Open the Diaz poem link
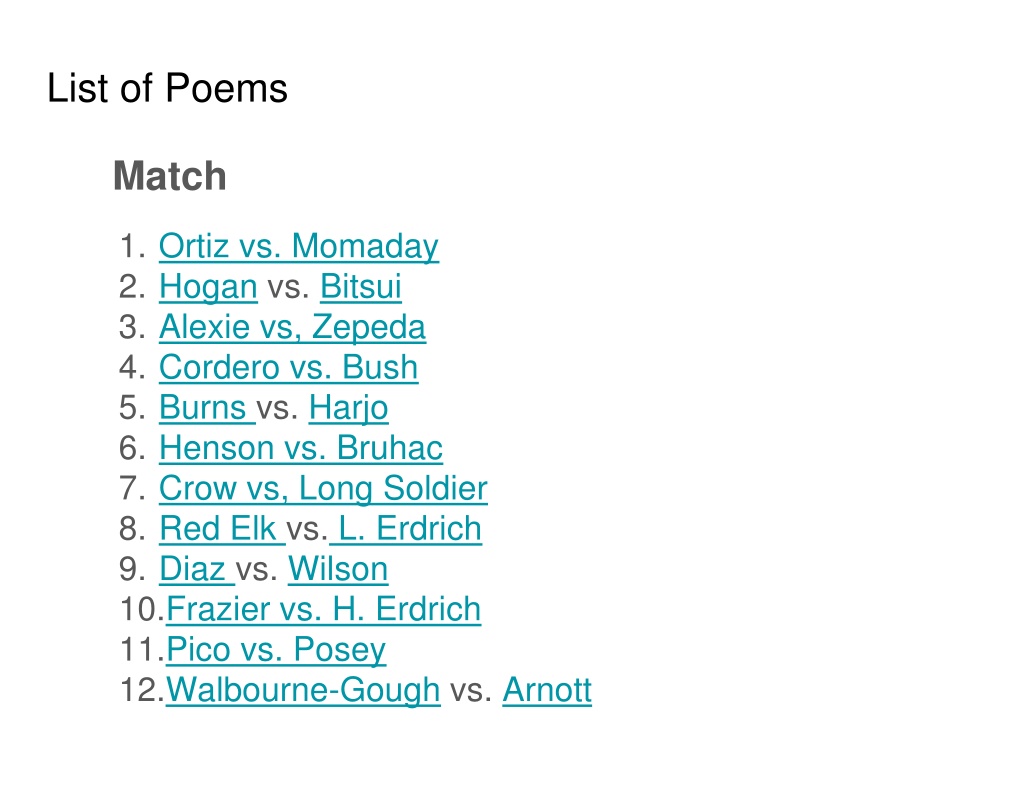 197,570
